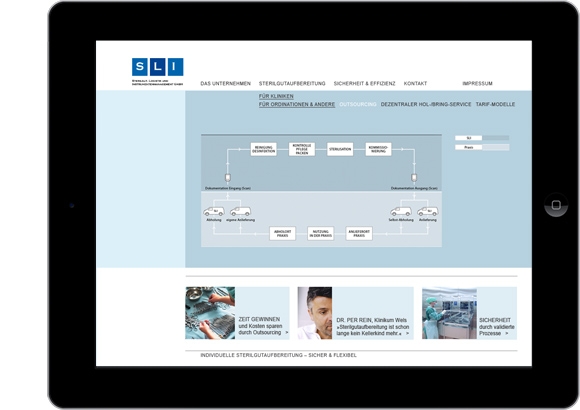Go to the Kontakt page
The image size is (580, 410).
point(415,84)
